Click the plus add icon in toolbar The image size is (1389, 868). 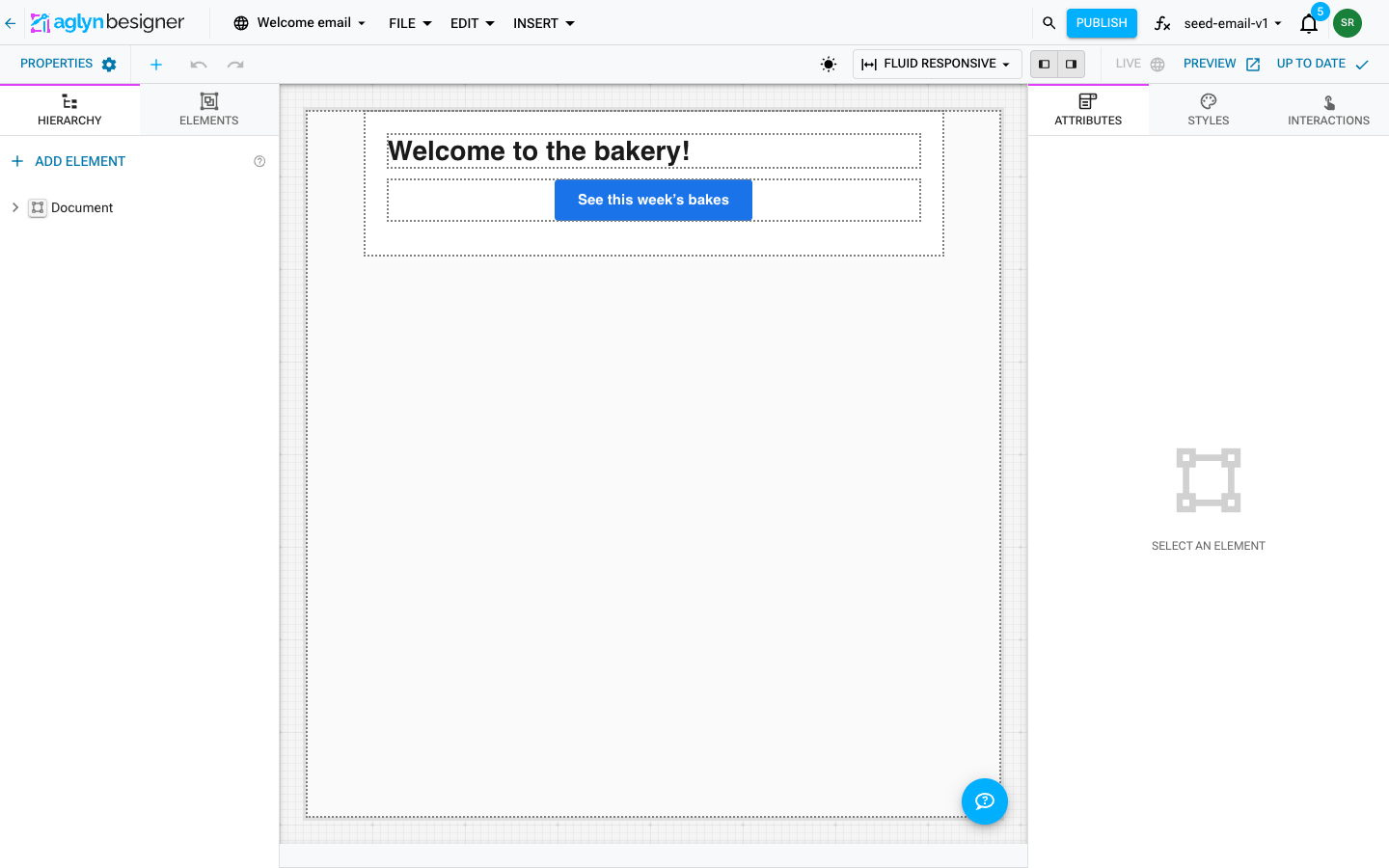[x=156, y=65]
